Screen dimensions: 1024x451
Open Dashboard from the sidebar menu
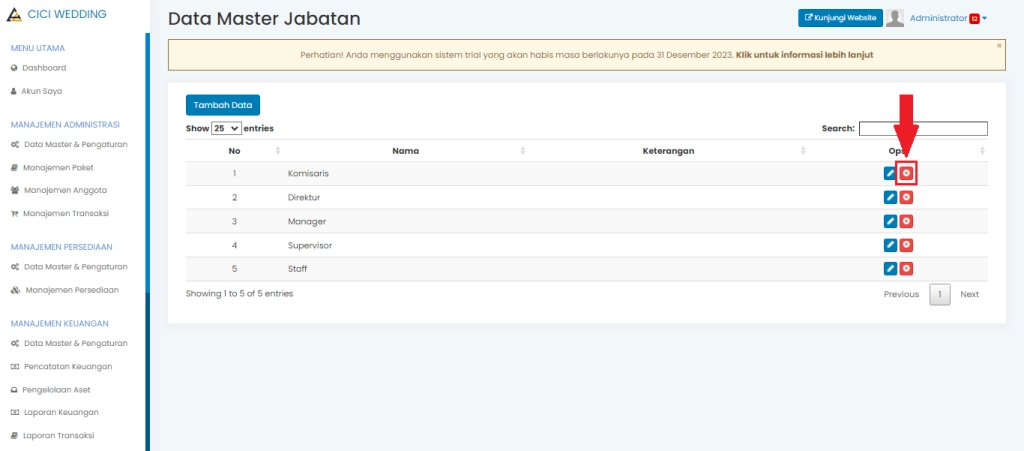[44, 68]
